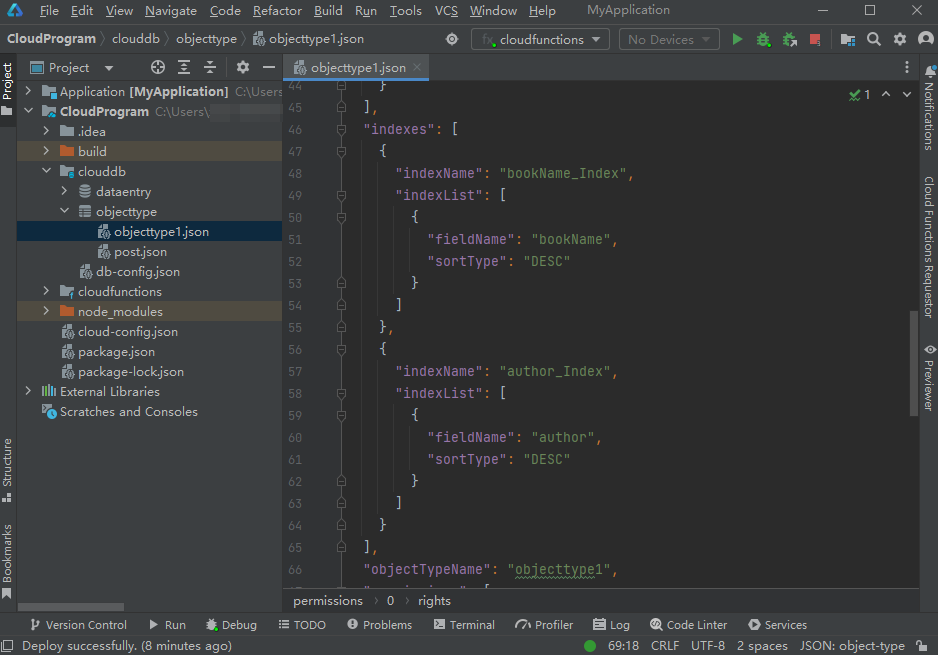The height and width of the screenshot is (655, 938).
Task: Toggle the Project tool window stripe button
Action: point(7,89)
